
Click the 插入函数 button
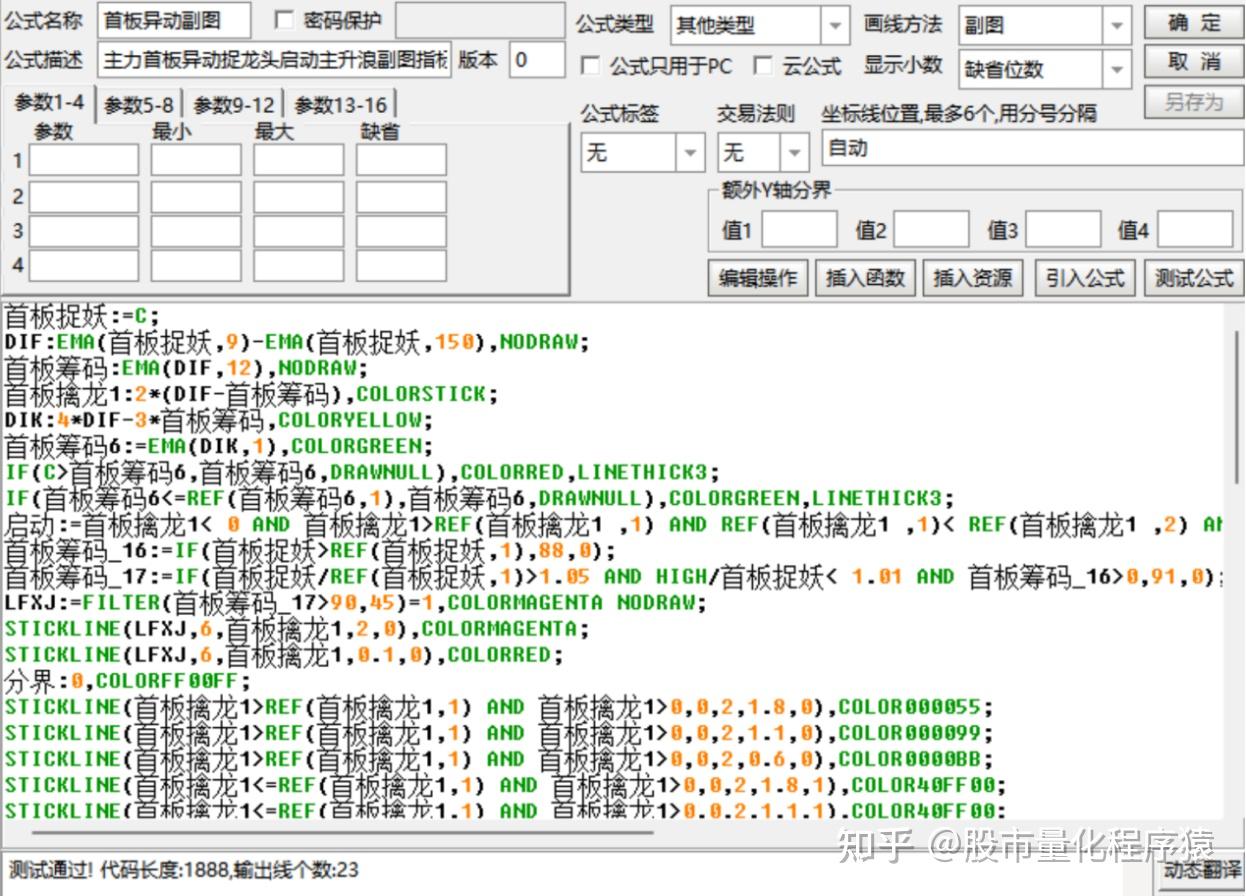pyautogui.click(x=865, y=277)
